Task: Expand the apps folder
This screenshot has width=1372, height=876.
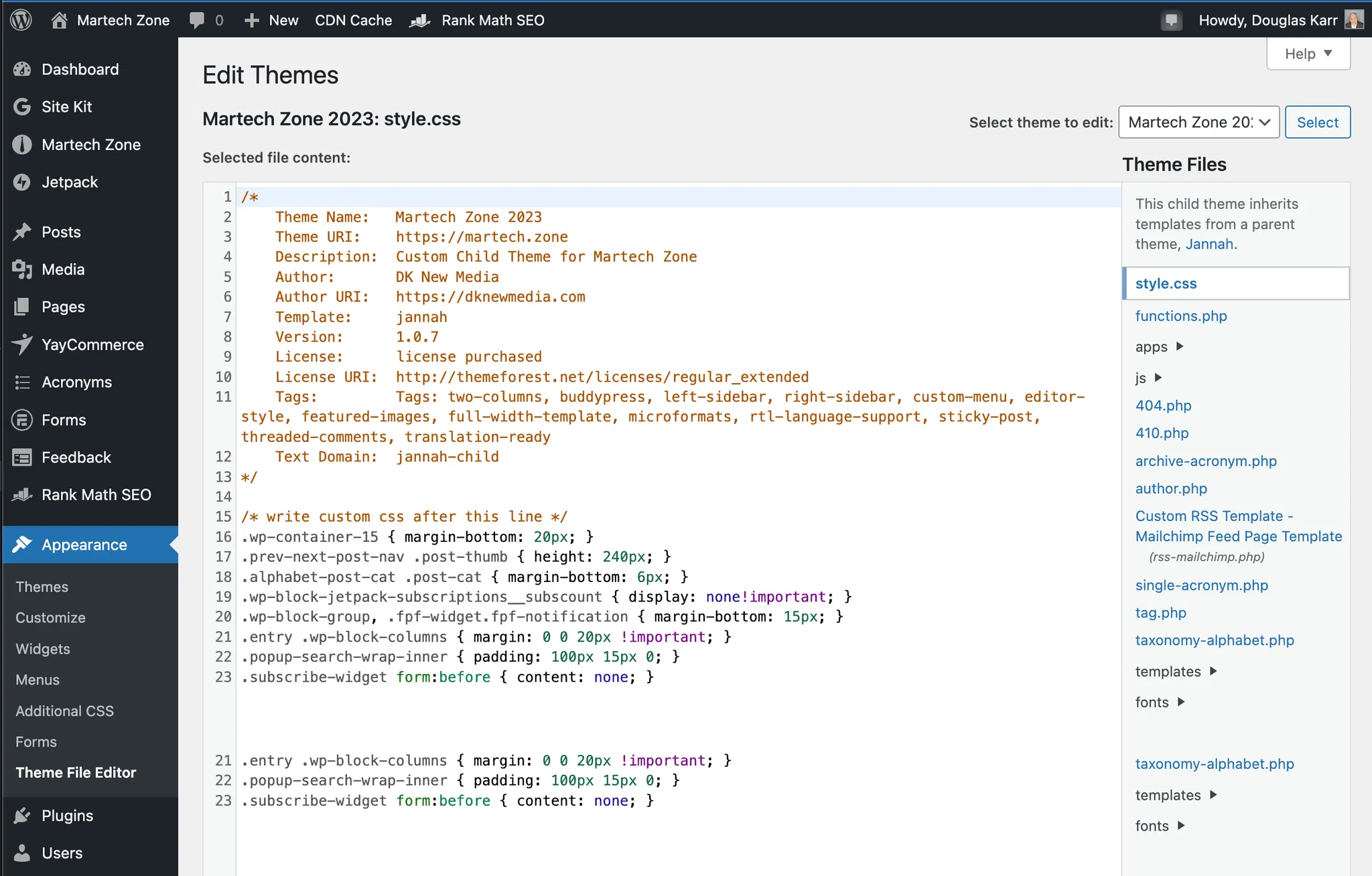Action: (x=1159, y=347)
